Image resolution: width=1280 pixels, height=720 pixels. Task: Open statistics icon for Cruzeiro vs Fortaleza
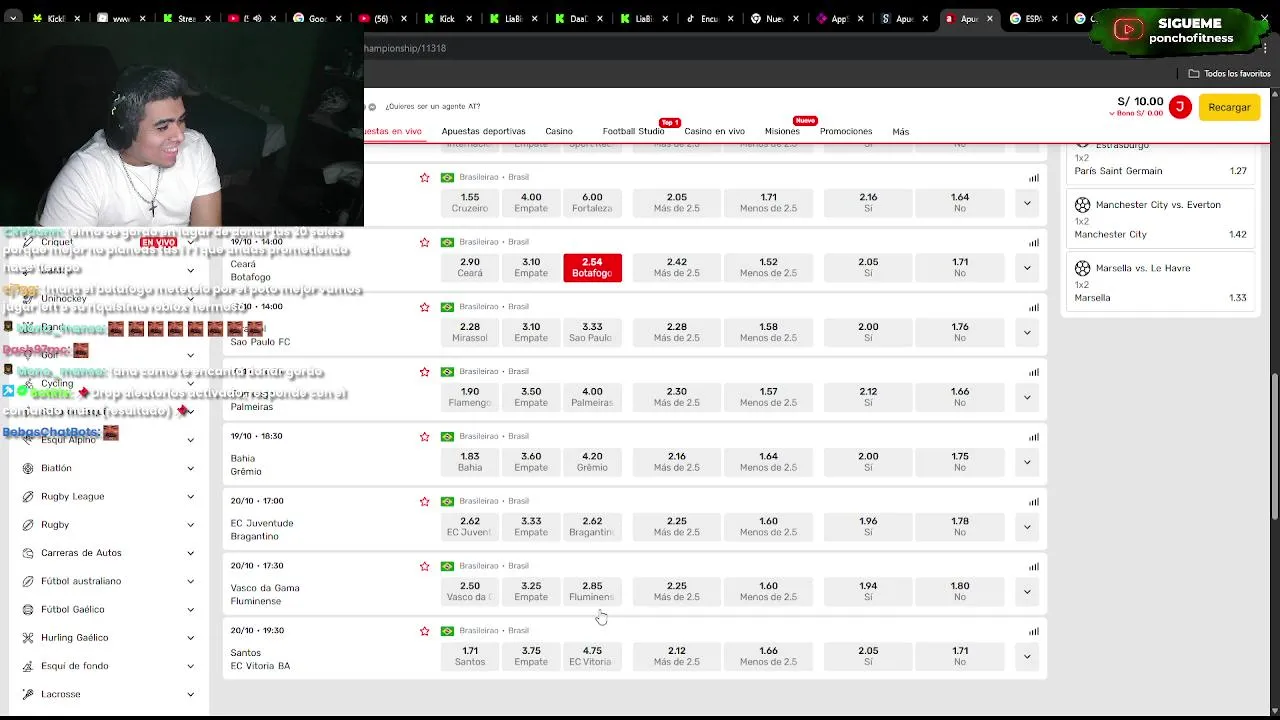coord(1034,178)
